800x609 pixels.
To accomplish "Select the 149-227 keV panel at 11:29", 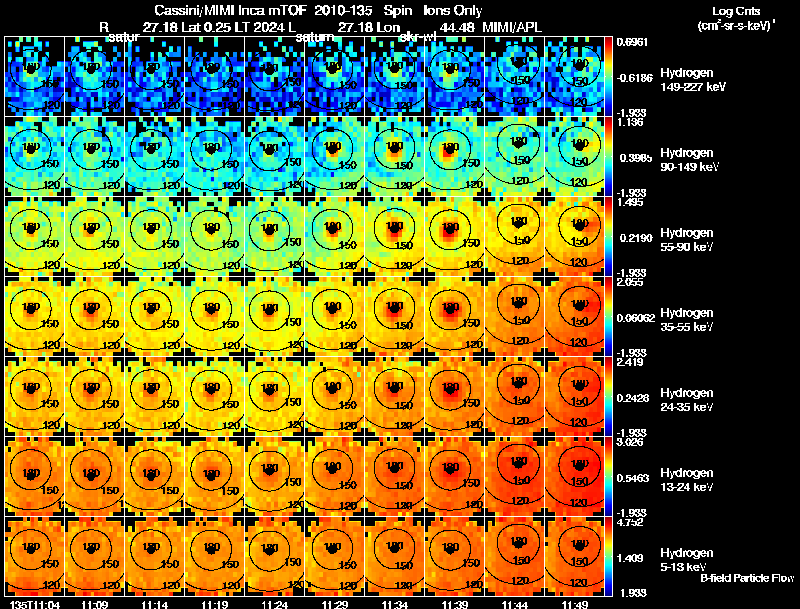I will [335, 77].
